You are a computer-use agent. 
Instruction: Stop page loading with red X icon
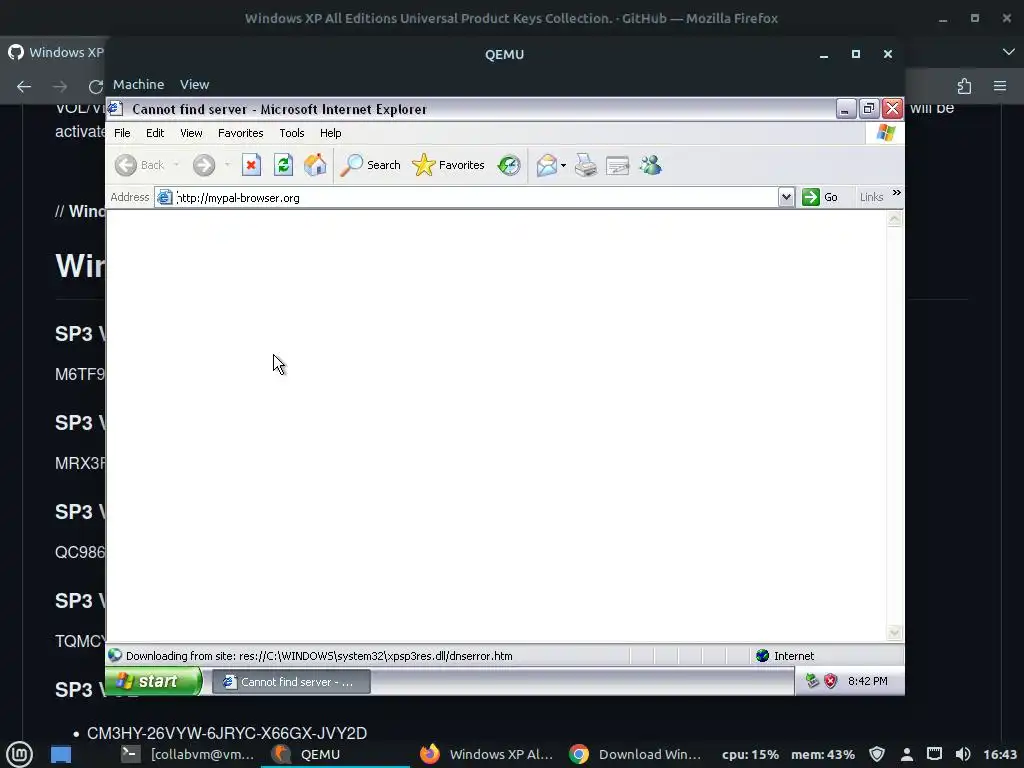[x=251, y=165]
